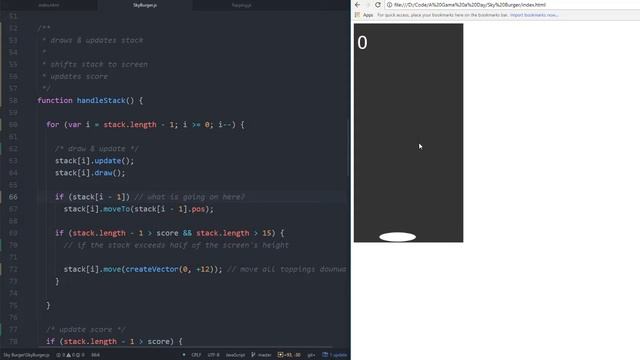Switch to the SkyBurger.js editor tab
Viewport: 640px width, 360px height.
145,5
